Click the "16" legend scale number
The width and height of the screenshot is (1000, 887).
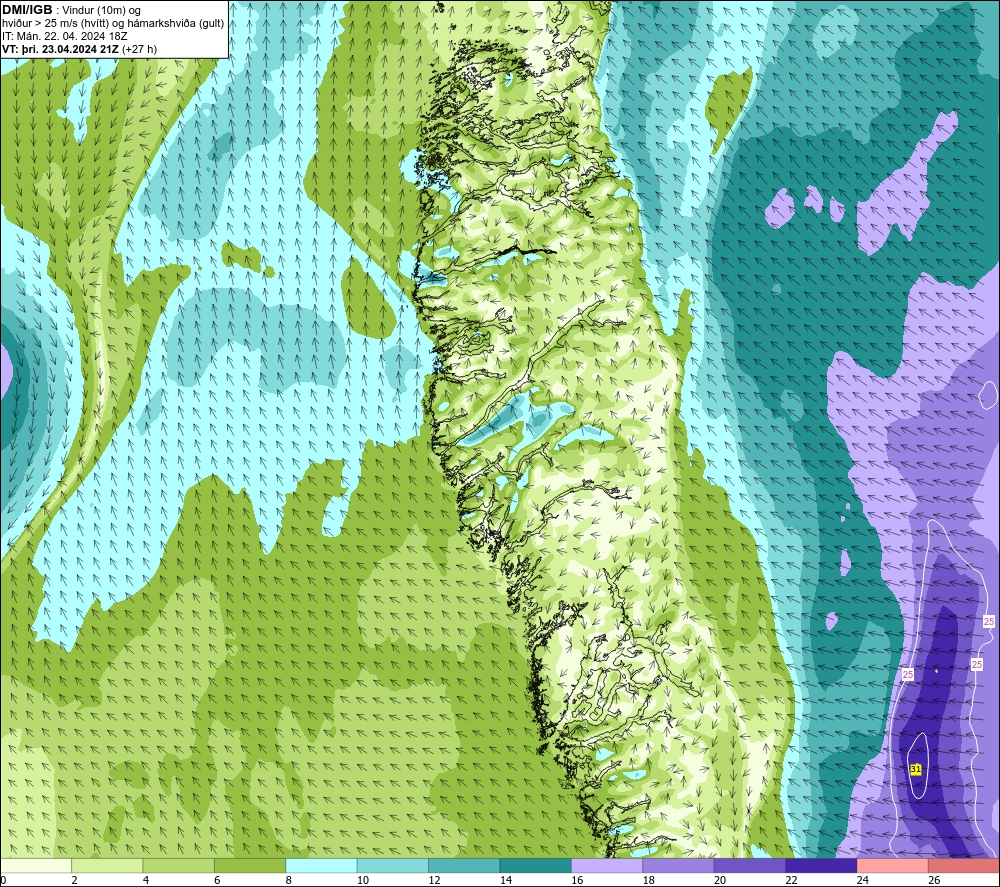pos(577,880)
